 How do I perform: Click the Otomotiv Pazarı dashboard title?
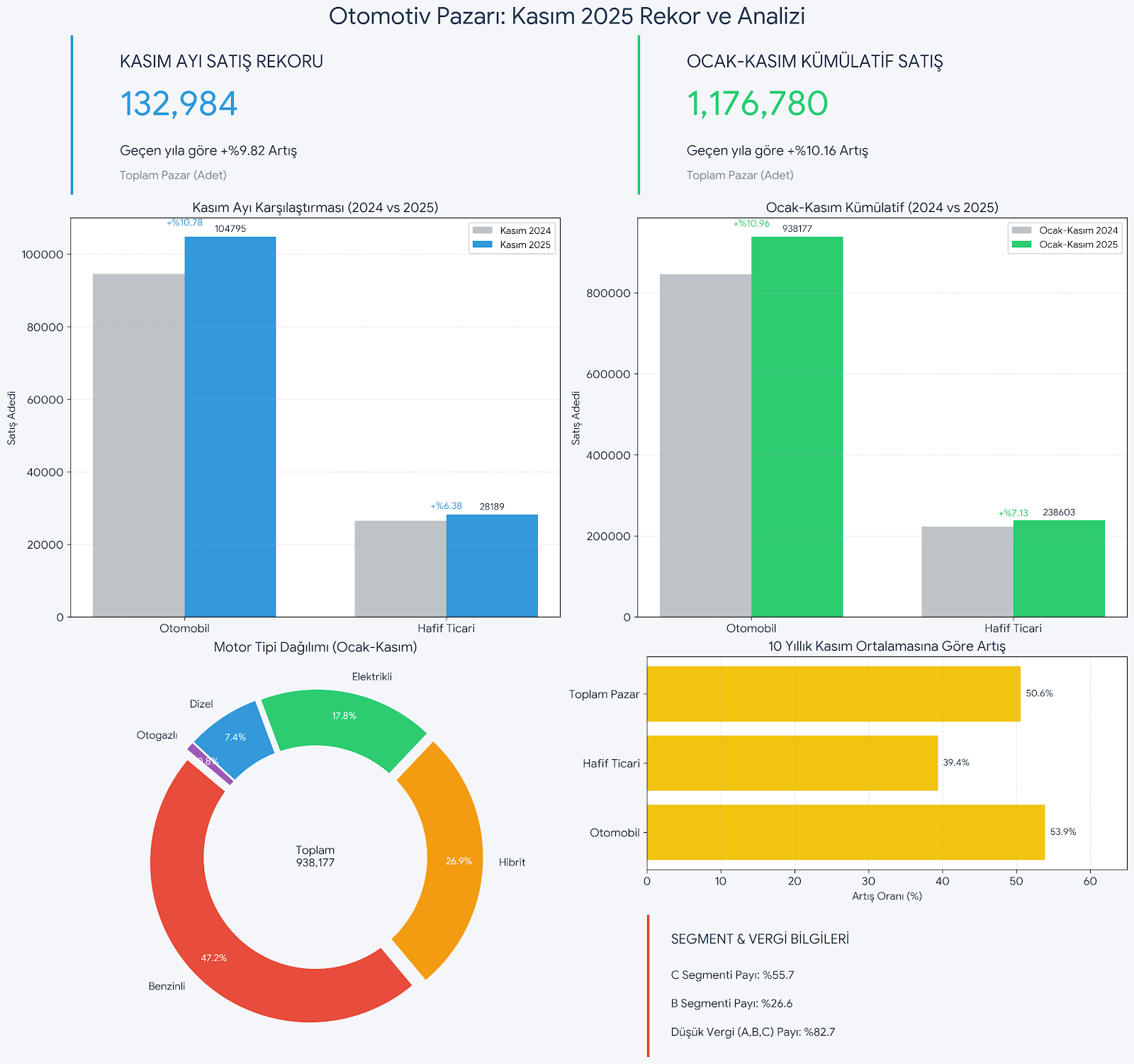[567, 16]
